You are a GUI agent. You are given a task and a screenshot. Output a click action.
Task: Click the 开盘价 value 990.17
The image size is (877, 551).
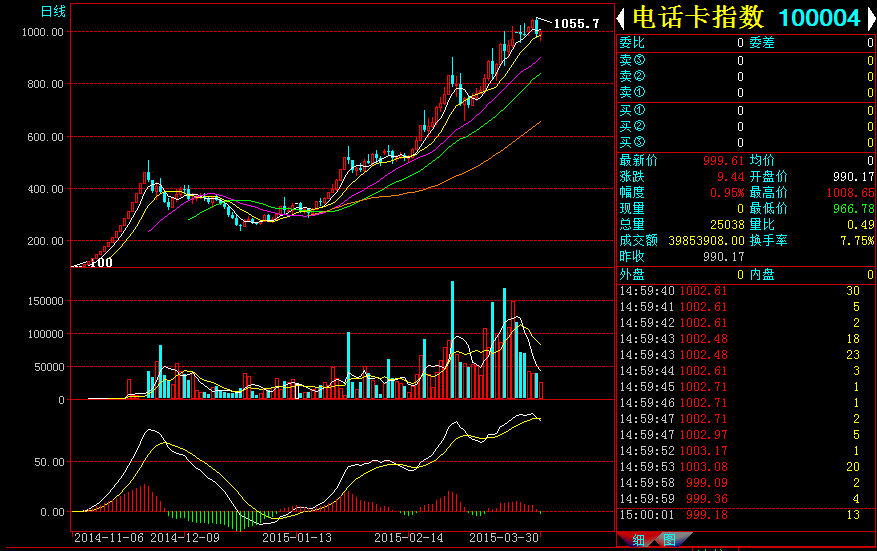click(853, 177)
